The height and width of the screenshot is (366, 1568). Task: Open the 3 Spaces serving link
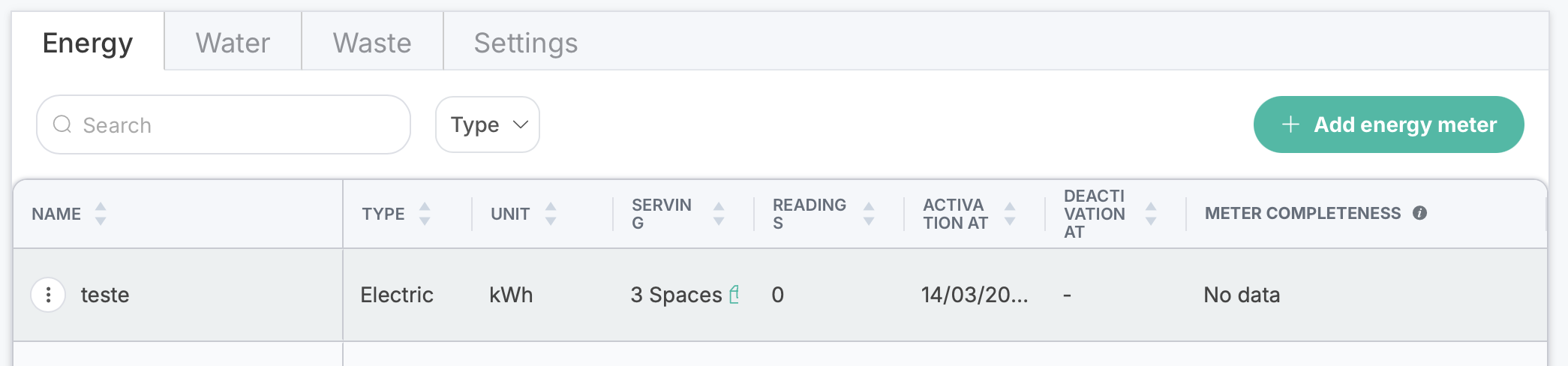(x=676, y=295)
